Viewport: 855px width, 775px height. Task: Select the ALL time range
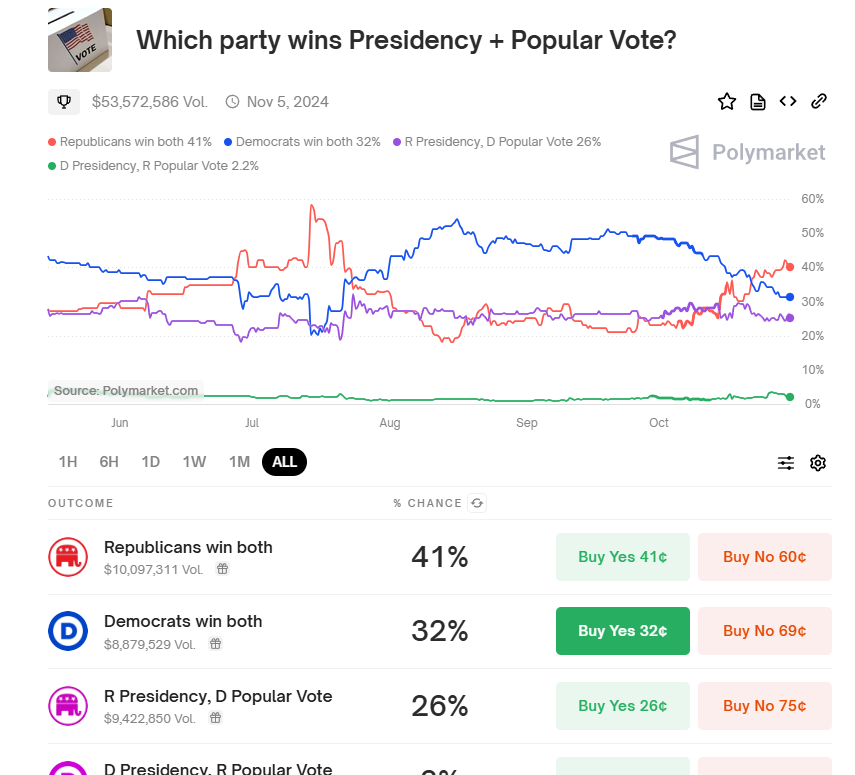tap(284, 462)
